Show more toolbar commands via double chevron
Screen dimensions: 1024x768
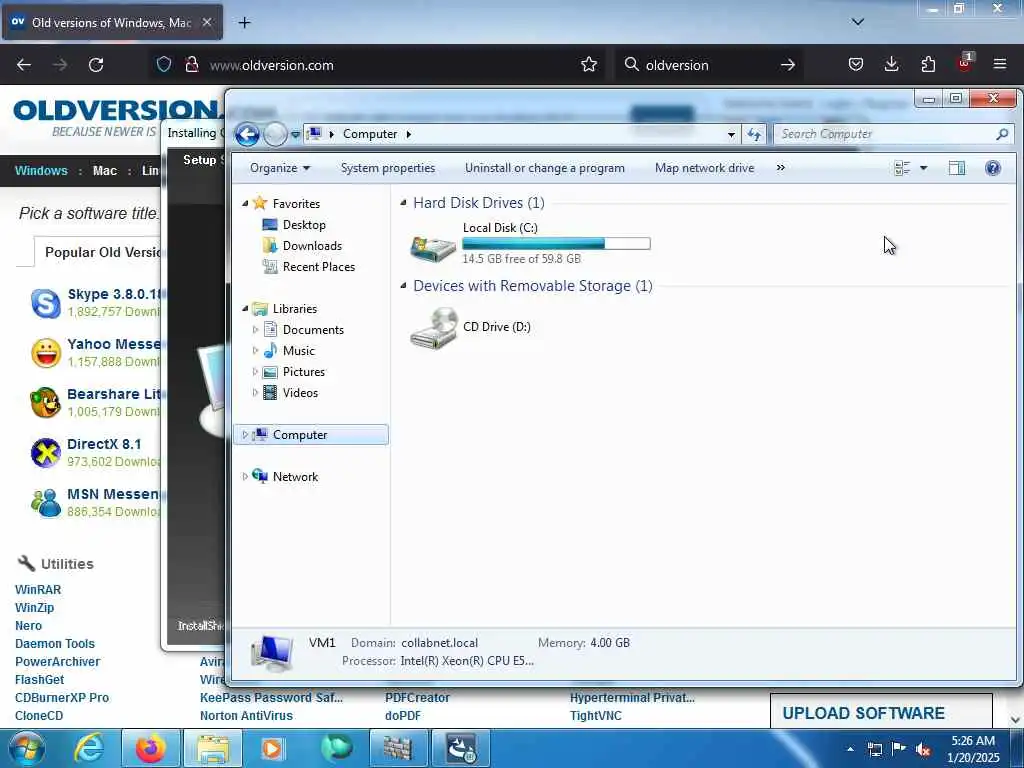780,168
